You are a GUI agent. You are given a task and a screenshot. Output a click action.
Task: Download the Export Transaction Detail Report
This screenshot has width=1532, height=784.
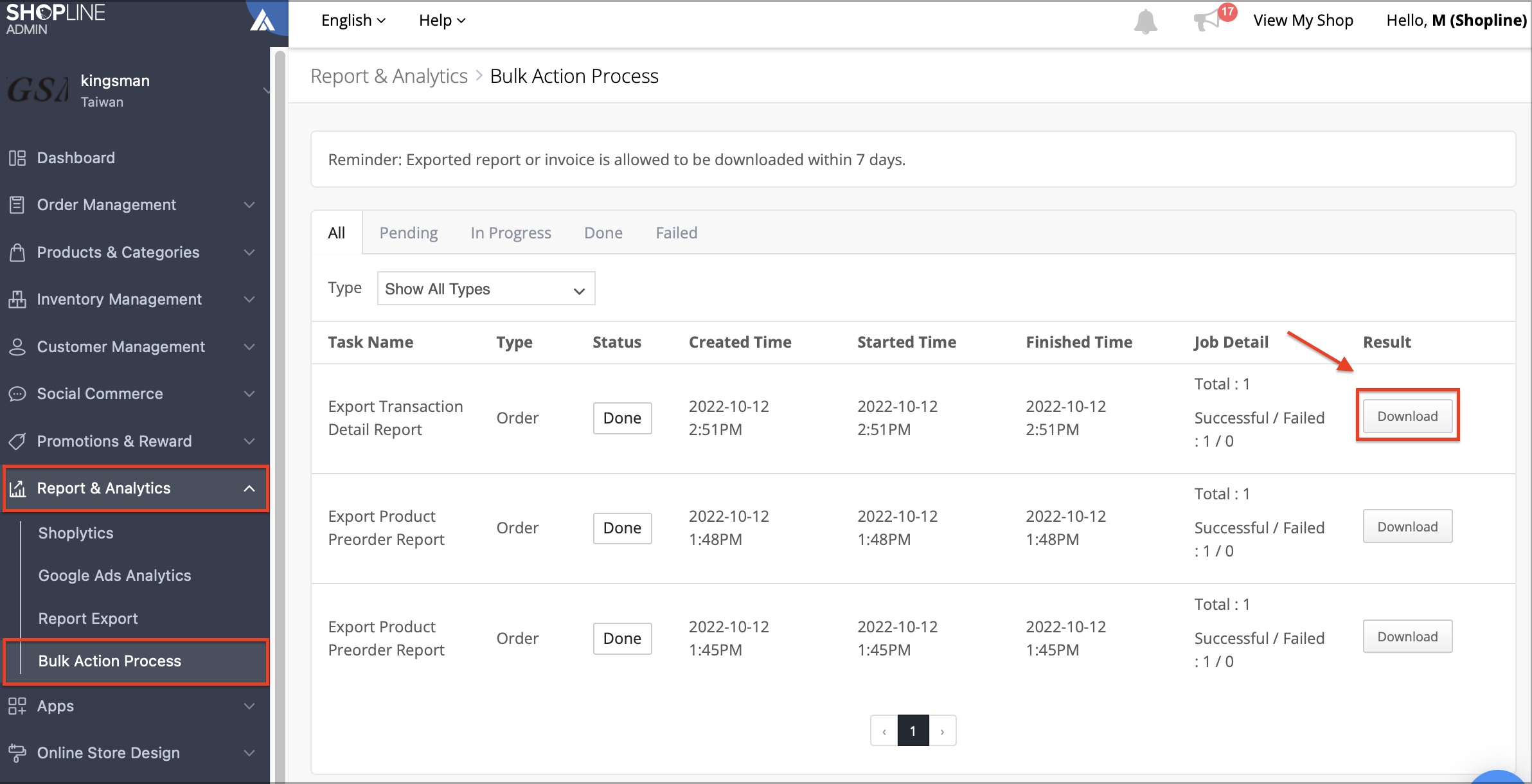(x=1407, y=416)
